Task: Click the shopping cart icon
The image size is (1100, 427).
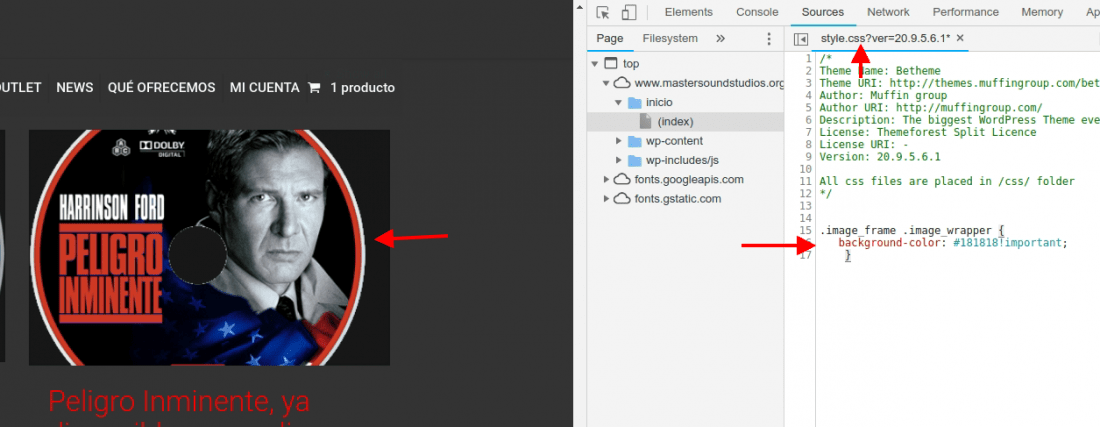Action: tap(314, 88)
